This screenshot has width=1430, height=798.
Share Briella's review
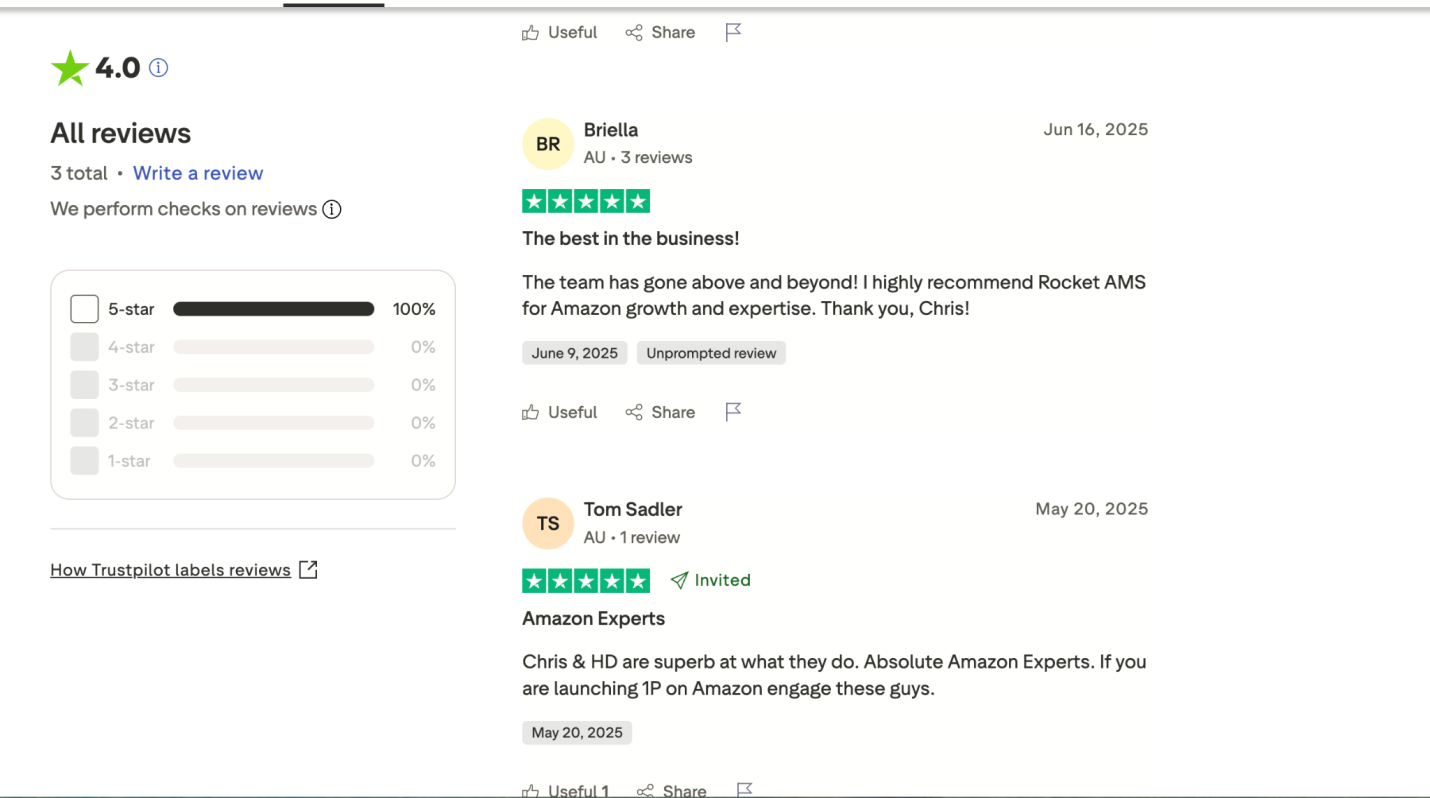[660, 412]
